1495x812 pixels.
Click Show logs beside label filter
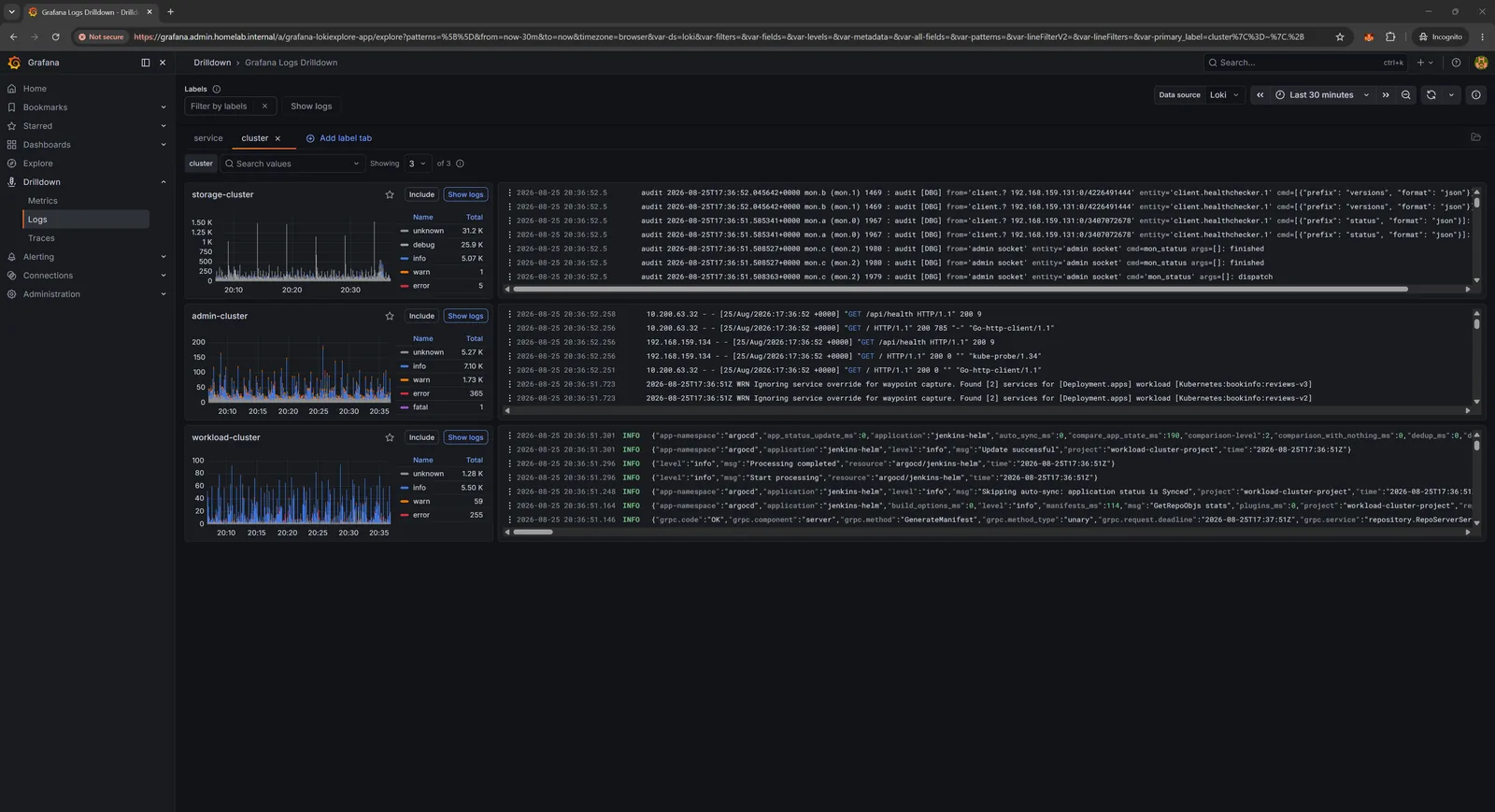pyautogui.click(x=311, y=107)
